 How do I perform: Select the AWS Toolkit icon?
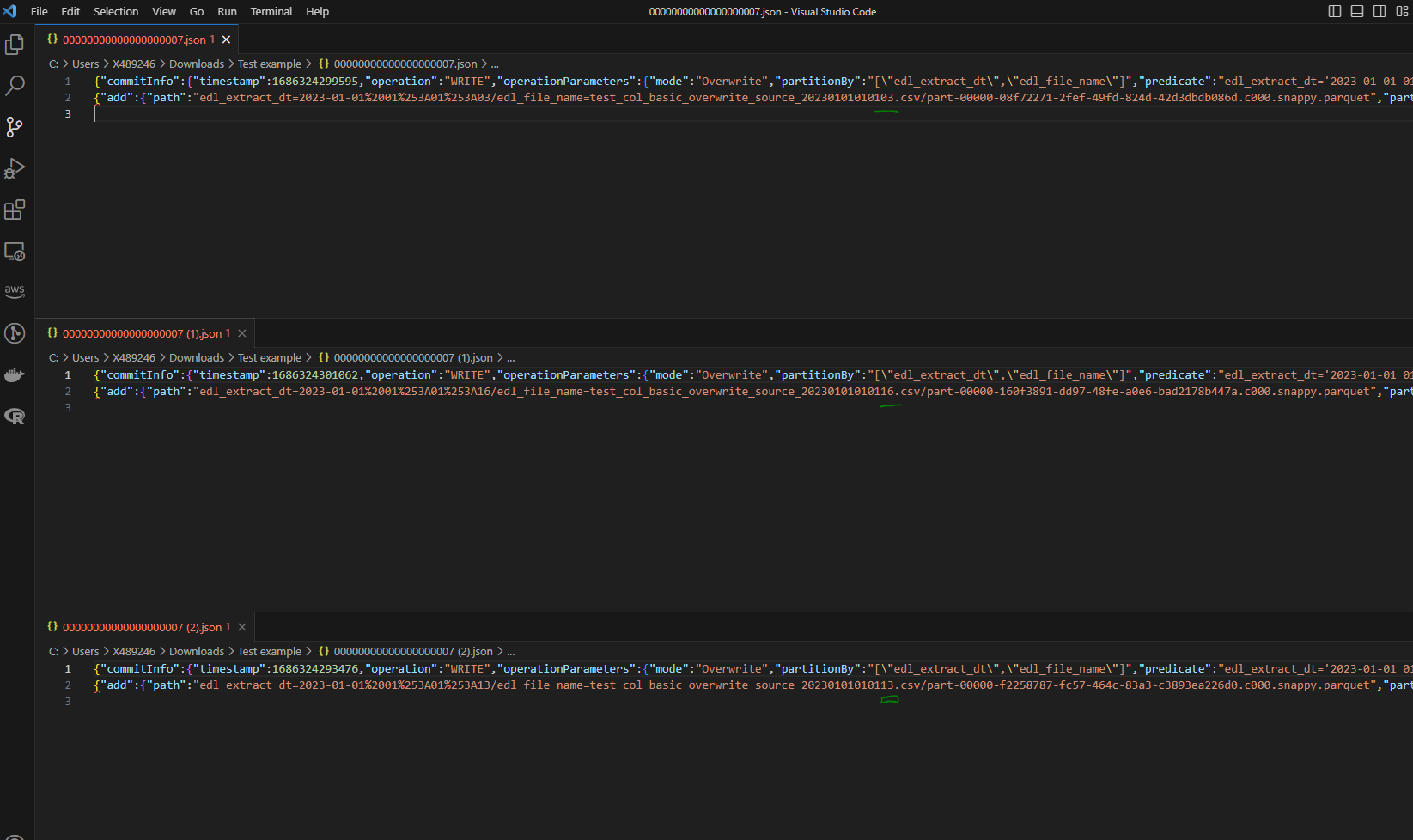[15, 290]
